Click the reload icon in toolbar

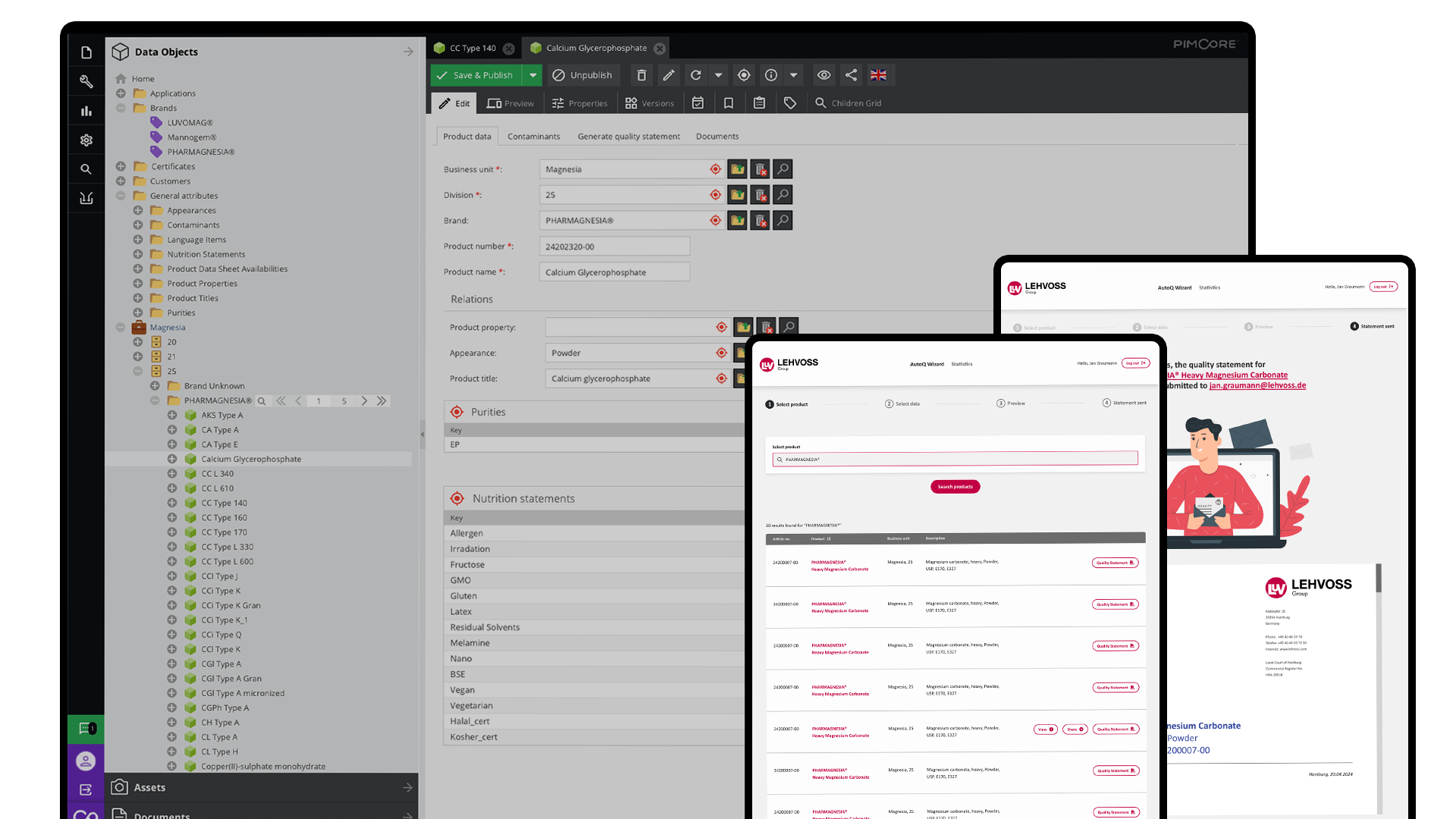click(x=695, y=75)
